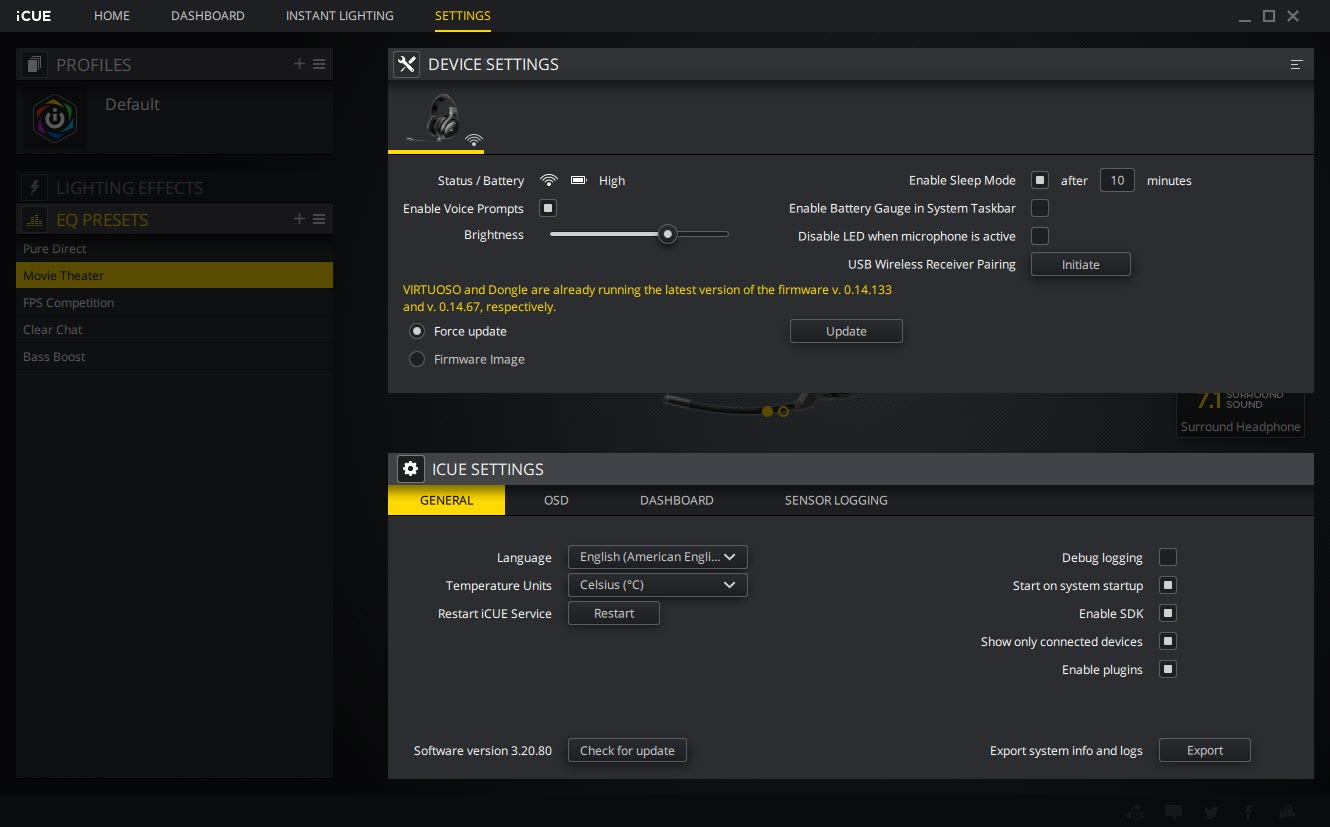
Task: Open the Profiles hamburger menu
Action: (319, 64)
